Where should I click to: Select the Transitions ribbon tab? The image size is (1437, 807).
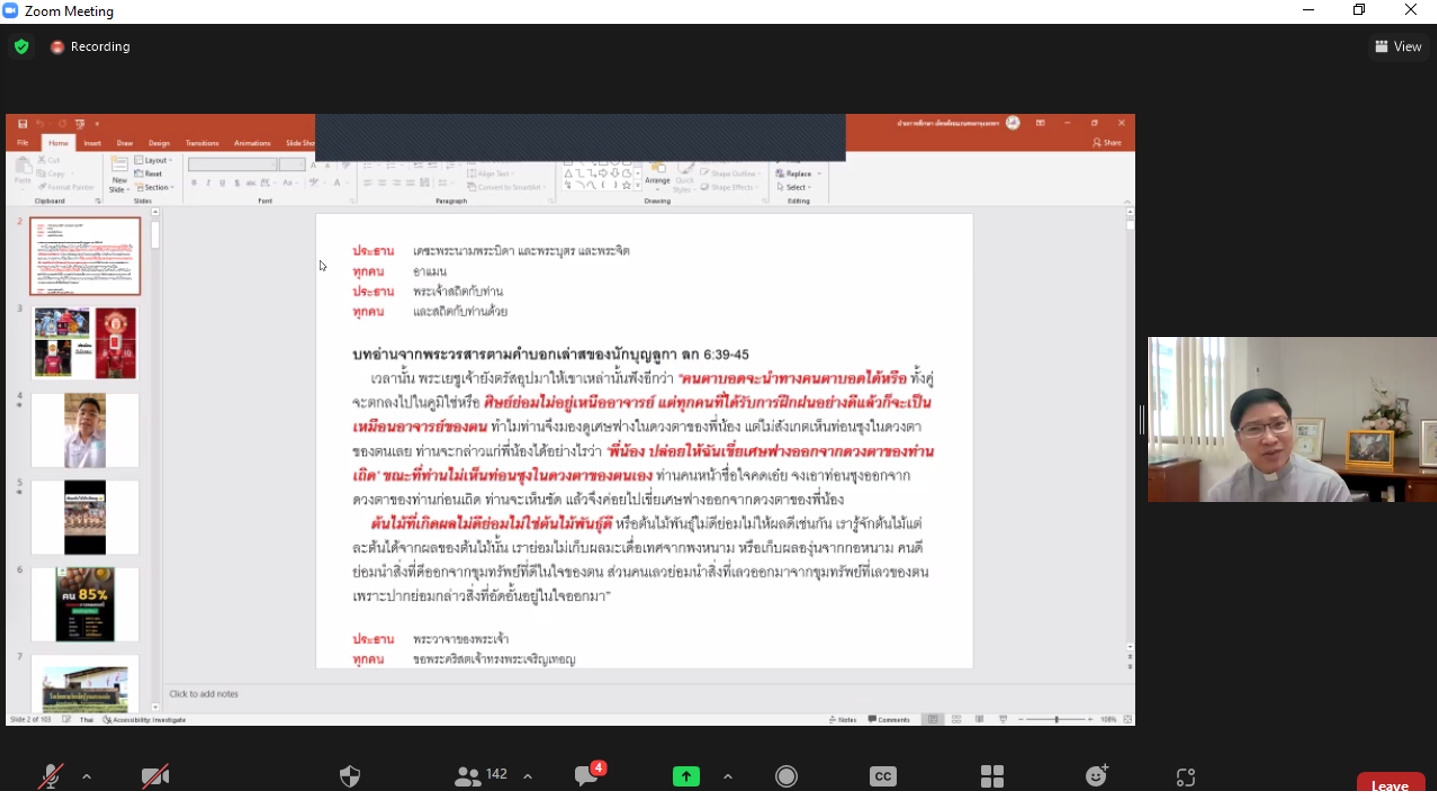(202, 143)
